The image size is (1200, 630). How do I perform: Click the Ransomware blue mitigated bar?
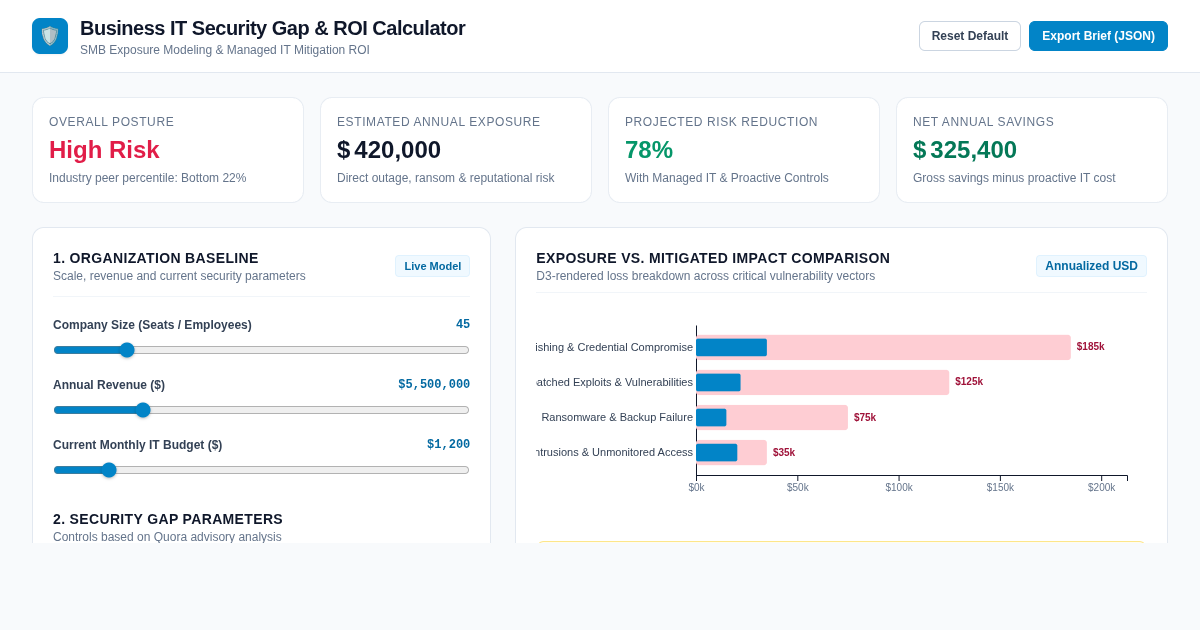click(x=711, y=417)
